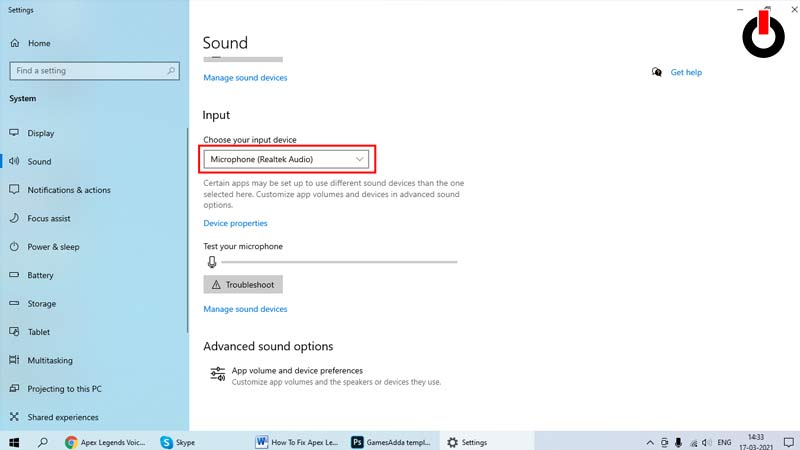The height and width of the screenshot is (450, 800).
Task: Click the Battery icon in sidebar
Action: [14, 274]
